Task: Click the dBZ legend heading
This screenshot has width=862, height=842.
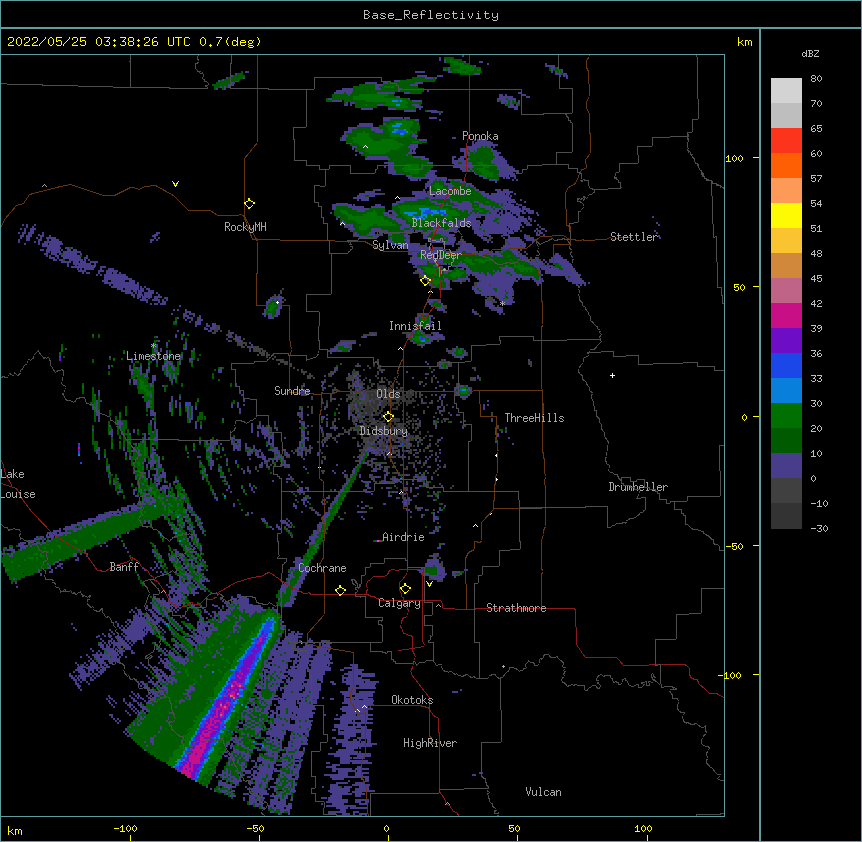Action: pyautogui.click(x=810, y=53)
